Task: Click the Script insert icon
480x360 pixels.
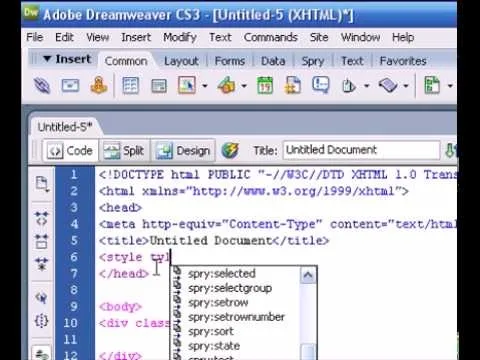Action: pyautogui.click(x=388, y=86)
